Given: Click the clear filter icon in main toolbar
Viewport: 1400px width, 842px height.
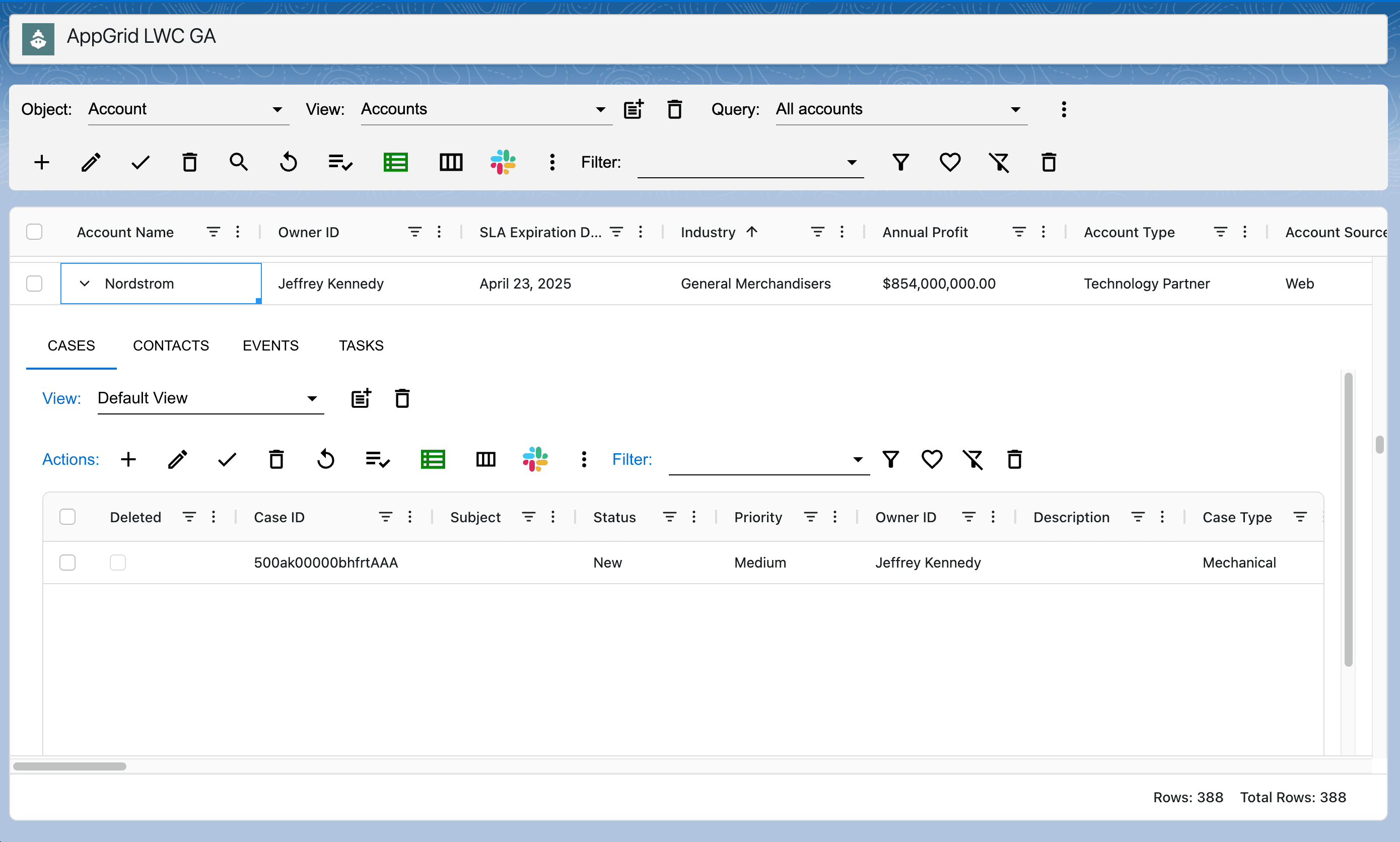Looking at the screenshot, I should click(999, 162).
